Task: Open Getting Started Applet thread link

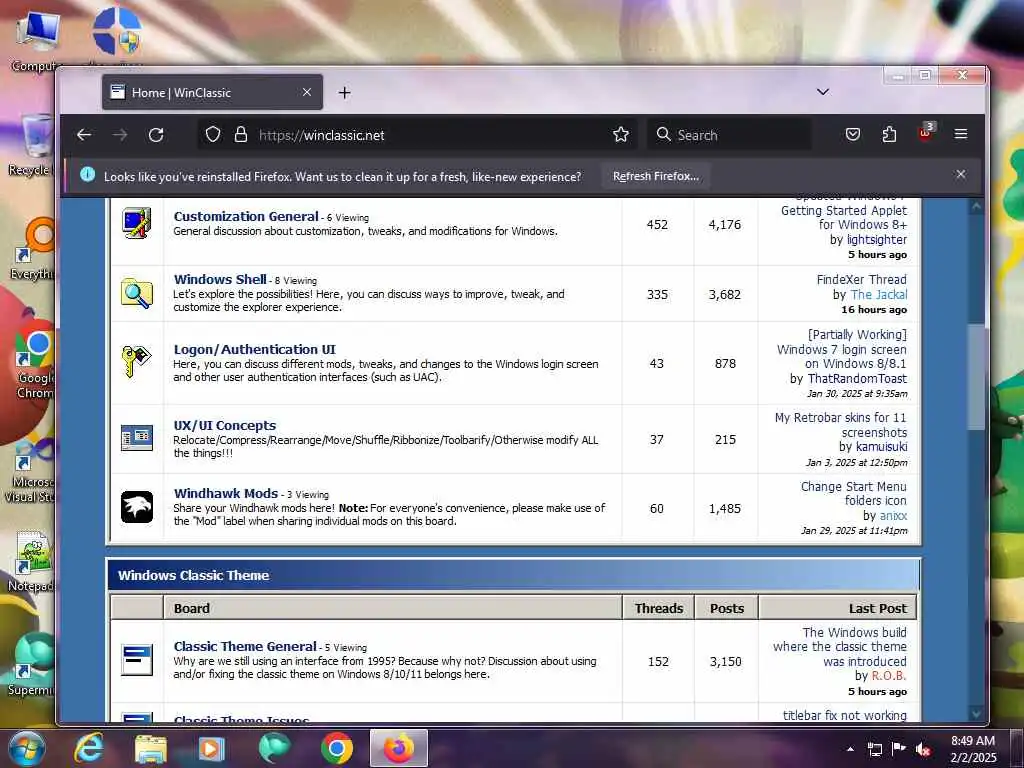Action: [x=844, y=217]
